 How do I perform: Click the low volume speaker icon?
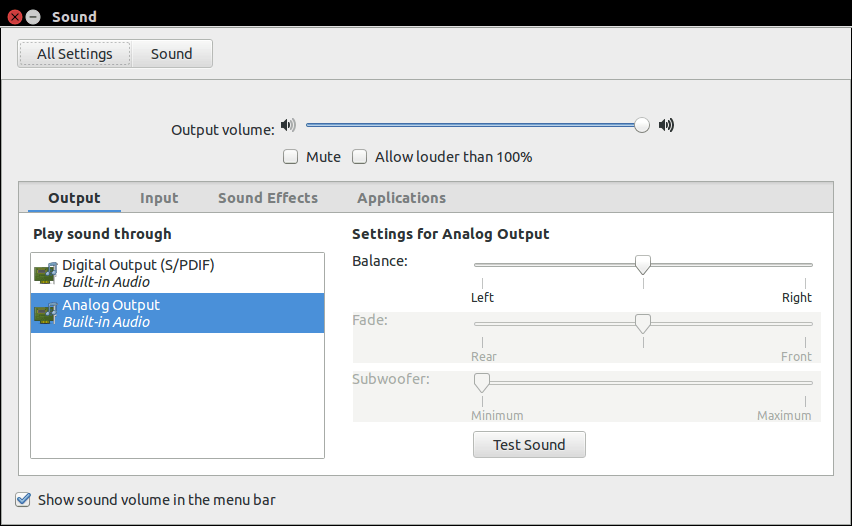tap(288, 125)
